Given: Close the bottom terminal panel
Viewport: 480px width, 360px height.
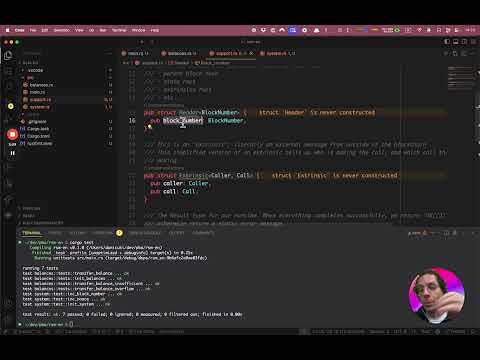Looking at the screenshot, I should coord(473,233).
